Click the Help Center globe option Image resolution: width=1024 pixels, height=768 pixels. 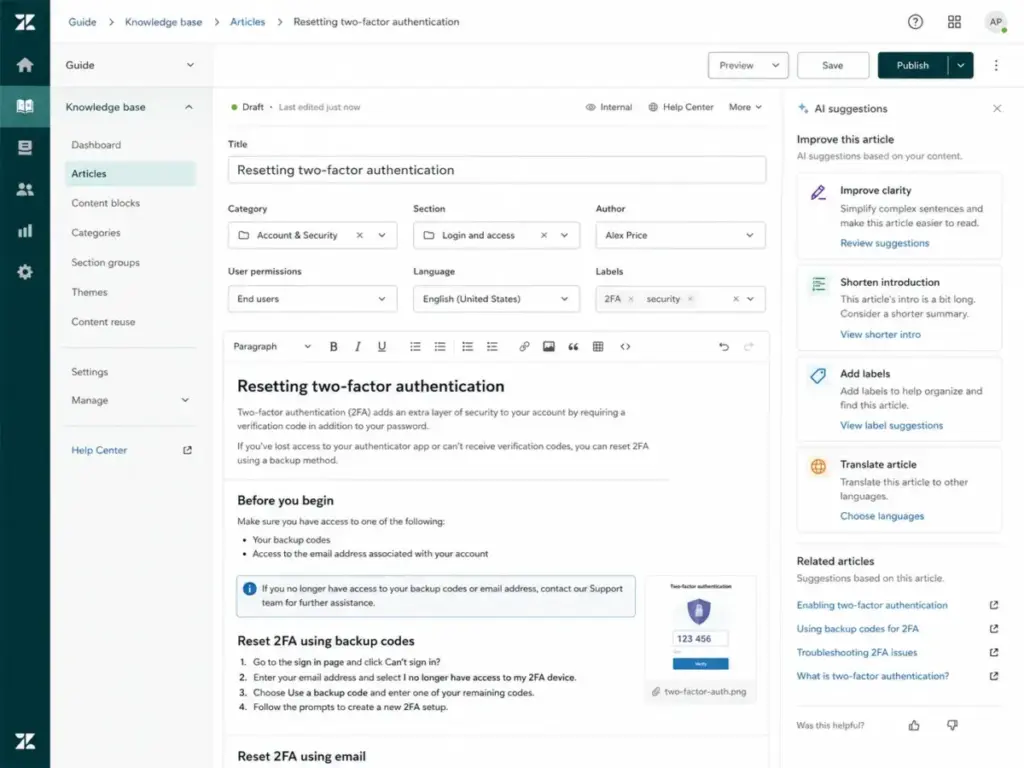[680, 107]
